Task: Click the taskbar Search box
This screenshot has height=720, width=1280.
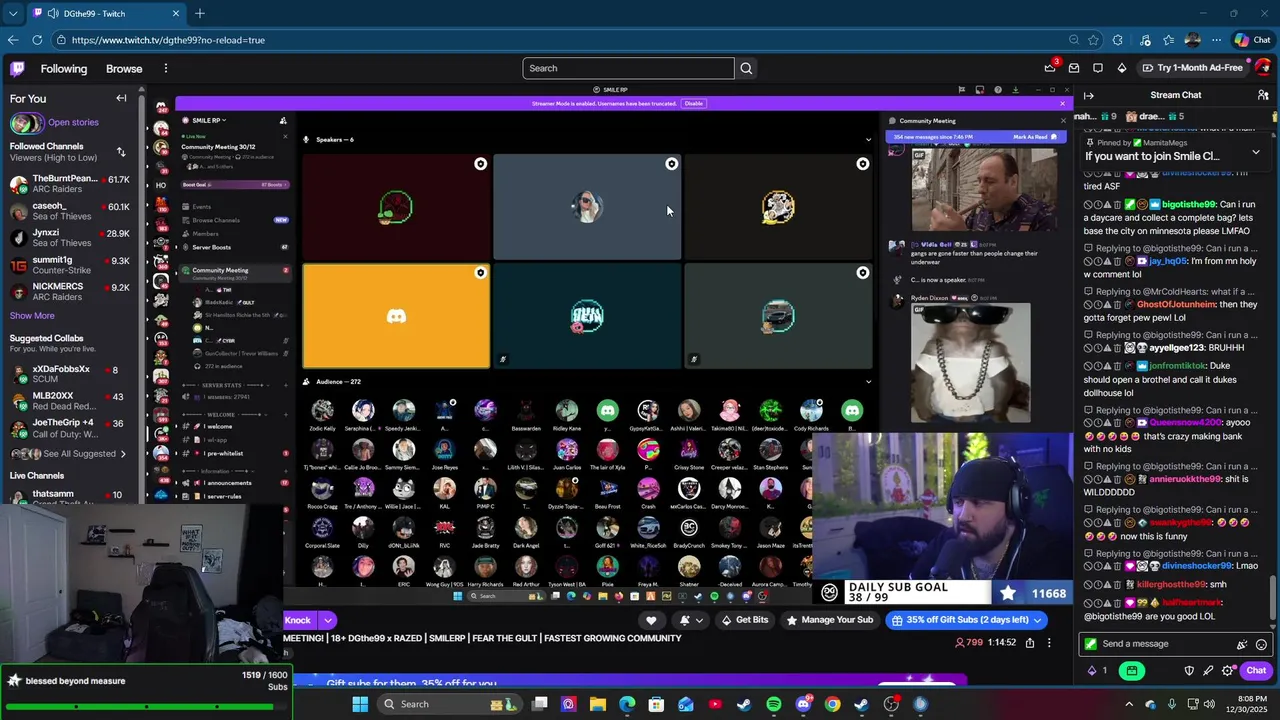Action: 450,704
